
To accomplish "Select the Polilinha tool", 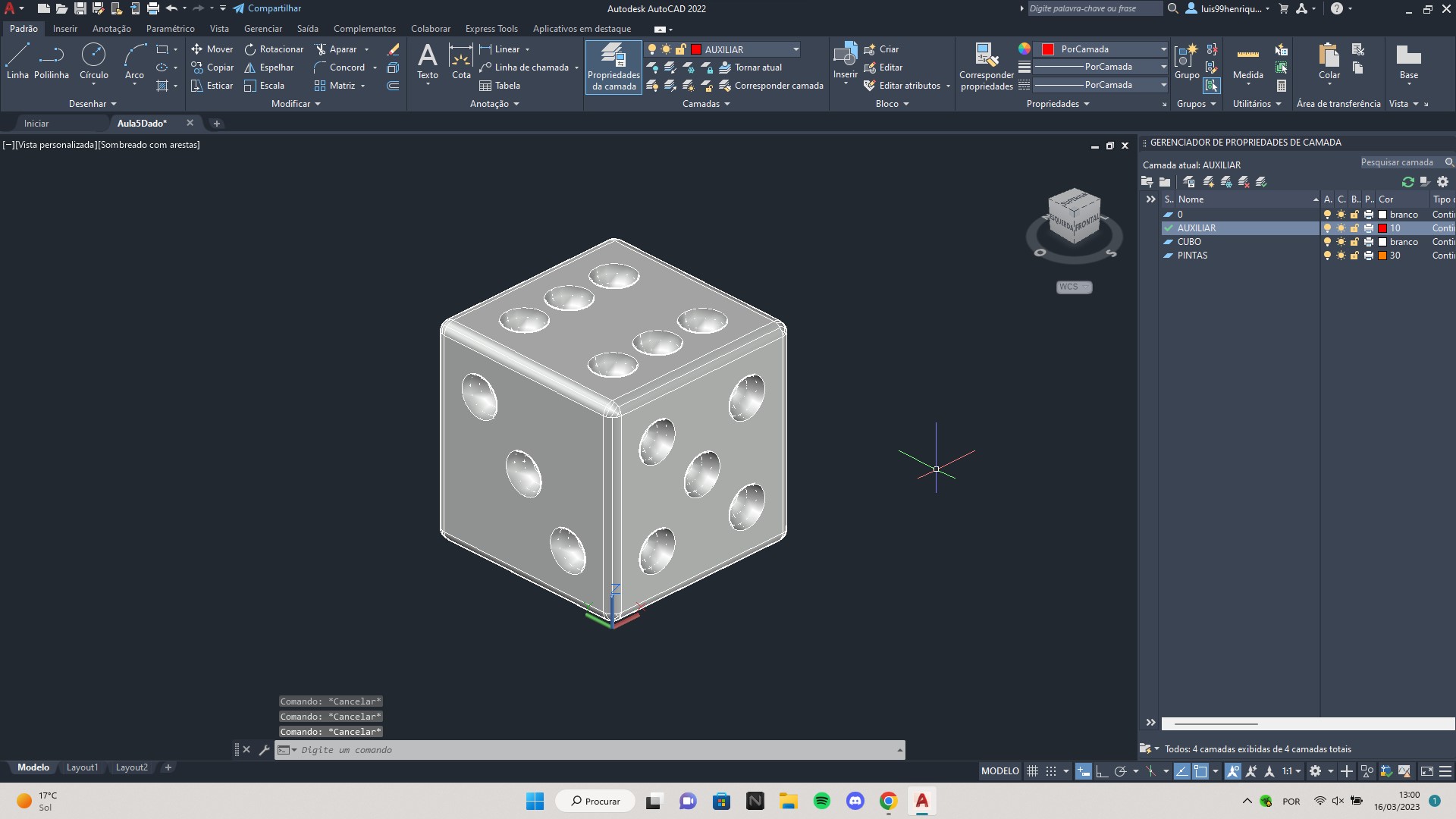I will pyautogui.click(x=52, y=61).
